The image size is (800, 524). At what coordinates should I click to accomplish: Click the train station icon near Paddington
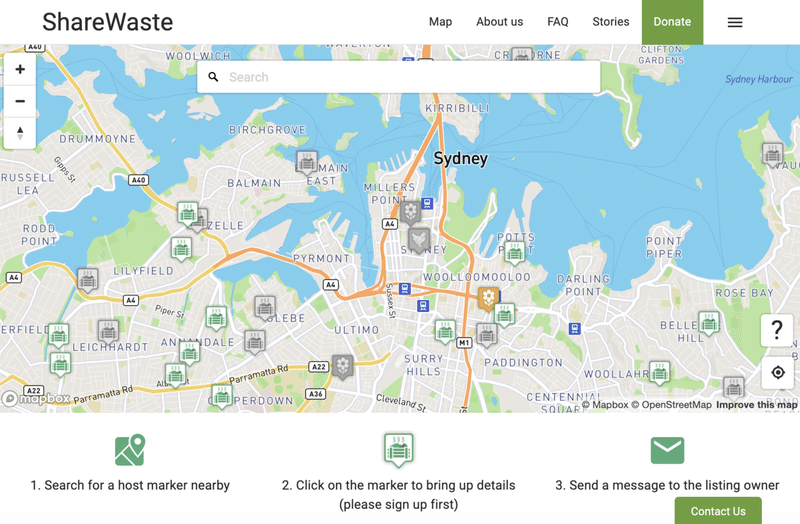click(x=574, y=329)
